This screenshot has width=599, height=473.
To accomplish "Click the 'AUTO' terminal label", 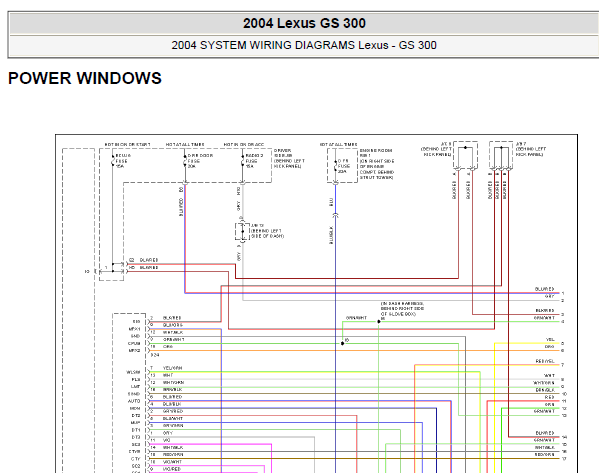I will [x=134, y=401].
